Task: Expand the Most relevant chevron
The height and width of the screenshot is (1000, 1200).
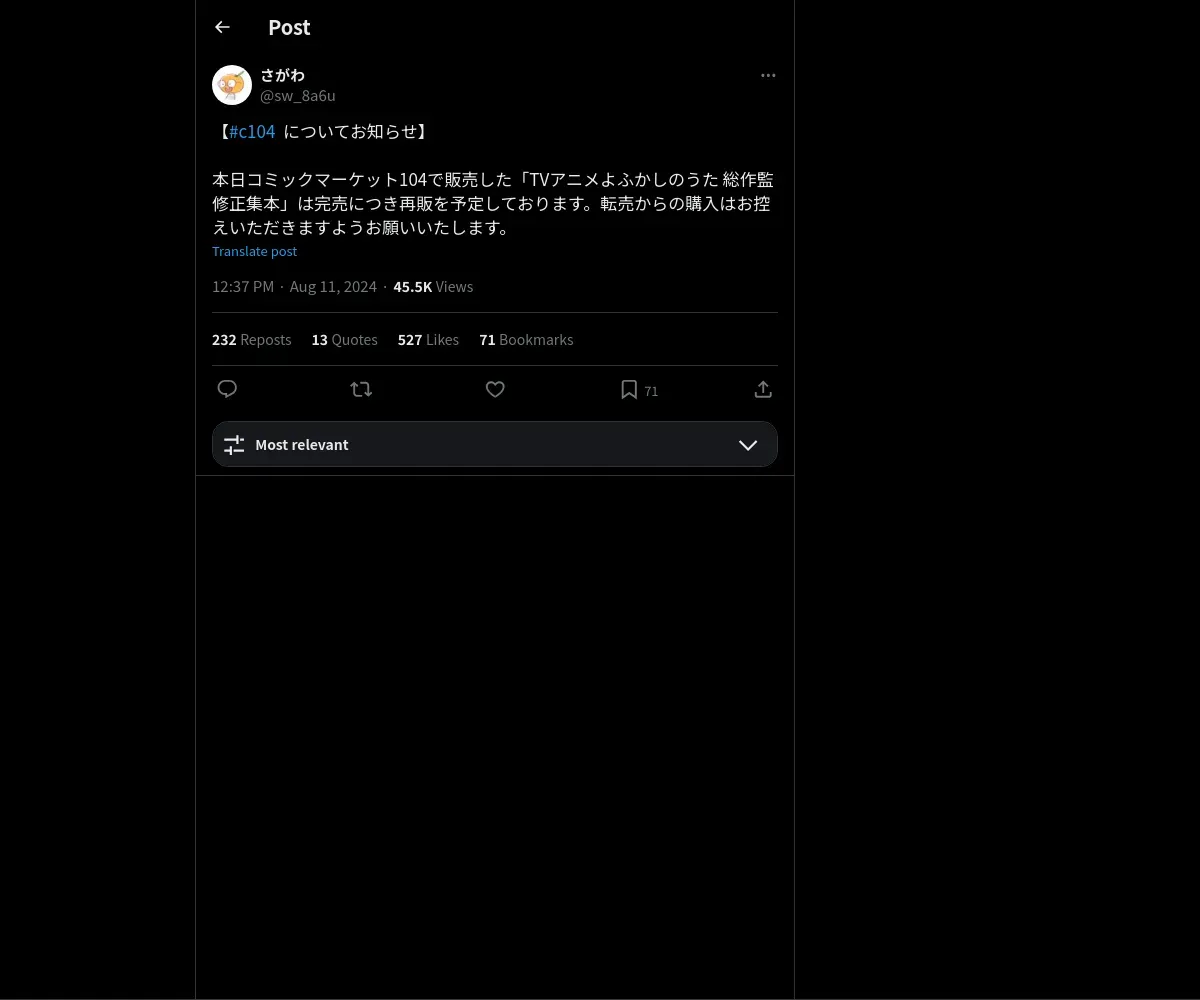Action: (x=748, y=445)
